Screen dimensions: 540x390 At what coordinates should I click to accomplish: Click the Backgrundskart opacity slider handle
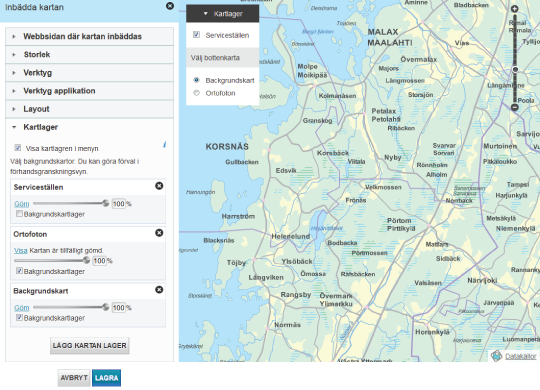(x=105, y=307)
